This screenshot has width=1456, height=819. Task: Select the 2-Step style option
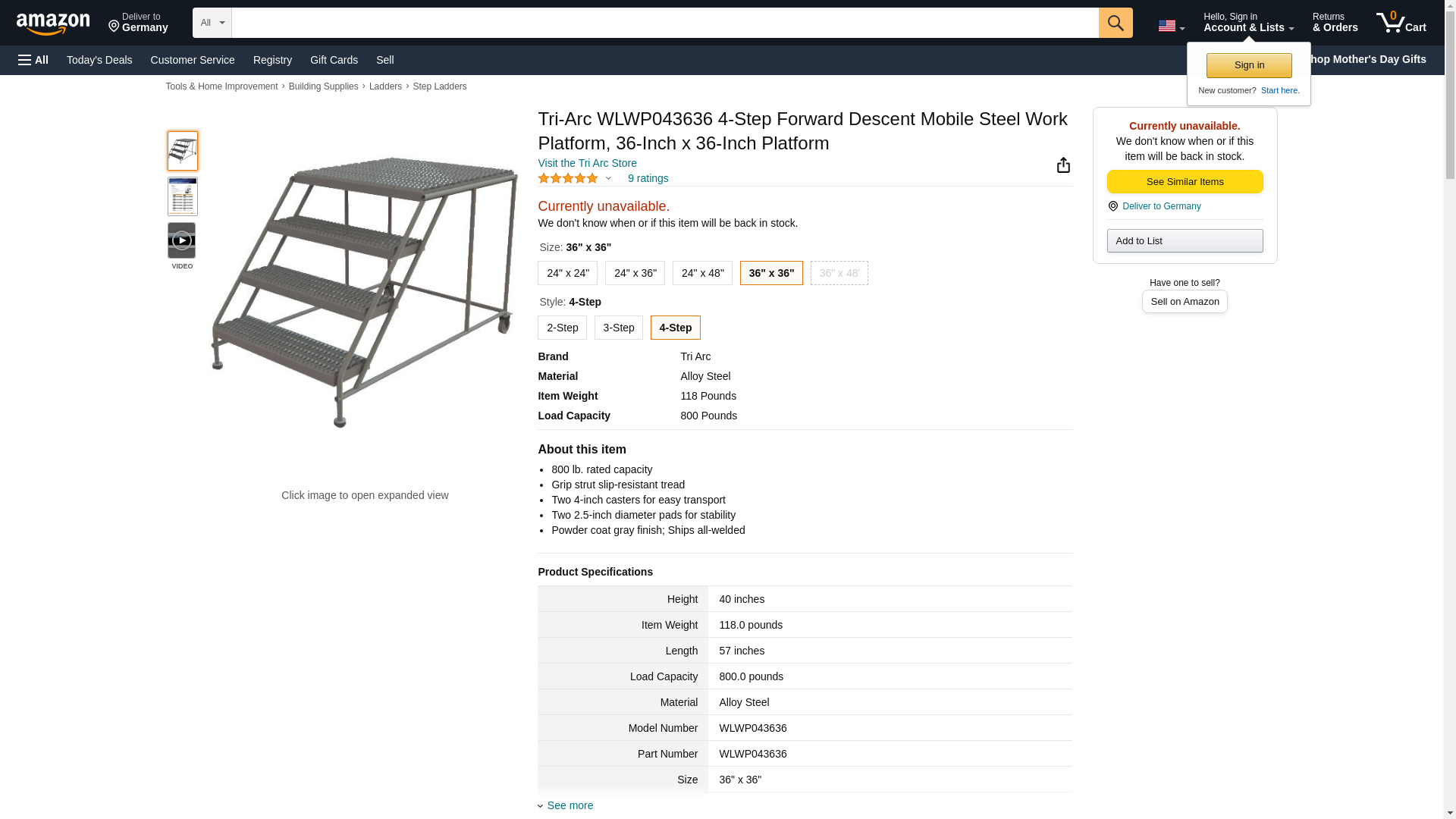[562, 328]
